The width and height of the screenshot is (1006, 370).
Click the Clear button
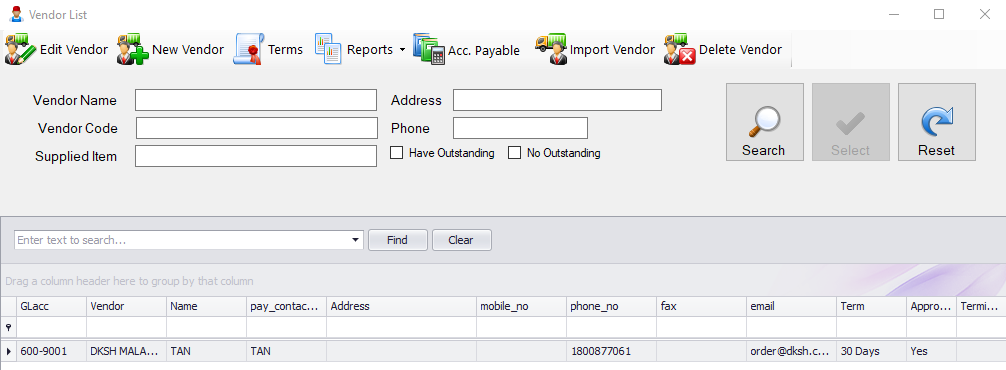click(461, 240)
